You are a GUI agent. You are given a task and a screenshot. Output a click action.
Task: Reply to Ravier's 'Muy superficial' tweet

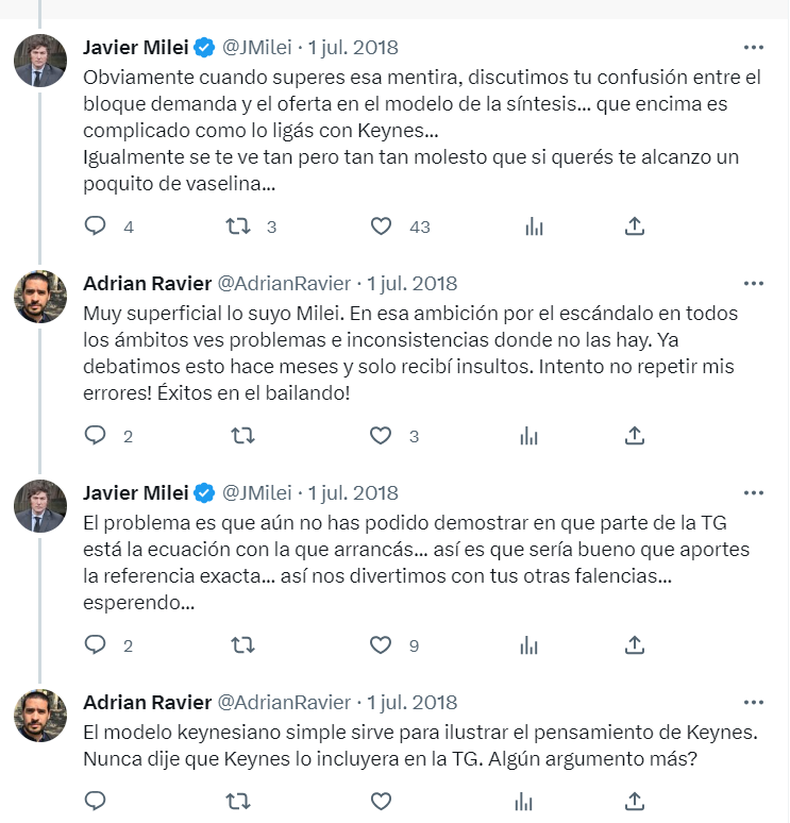pyautogui.click(x=95, y=435)
